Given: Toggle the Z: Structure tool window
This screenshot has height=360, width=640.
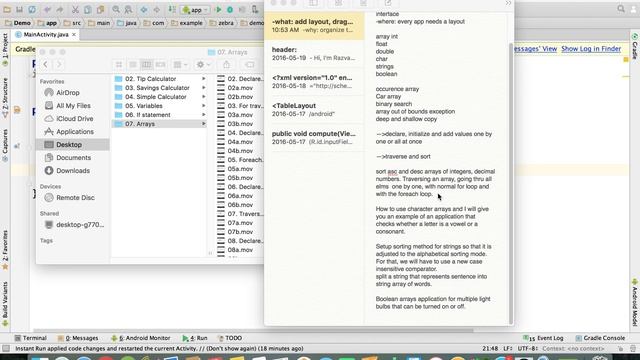Looking at the screenshot, I should 5,98.
